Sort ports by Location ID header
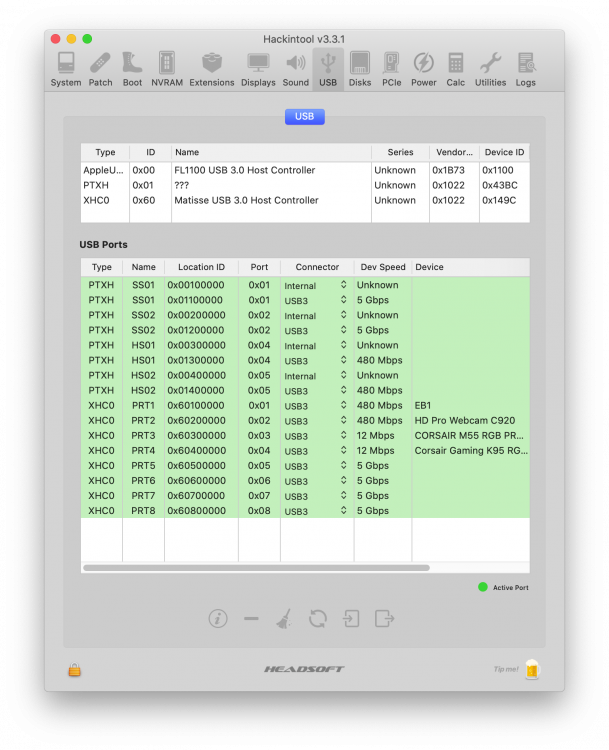 [201, 267]
